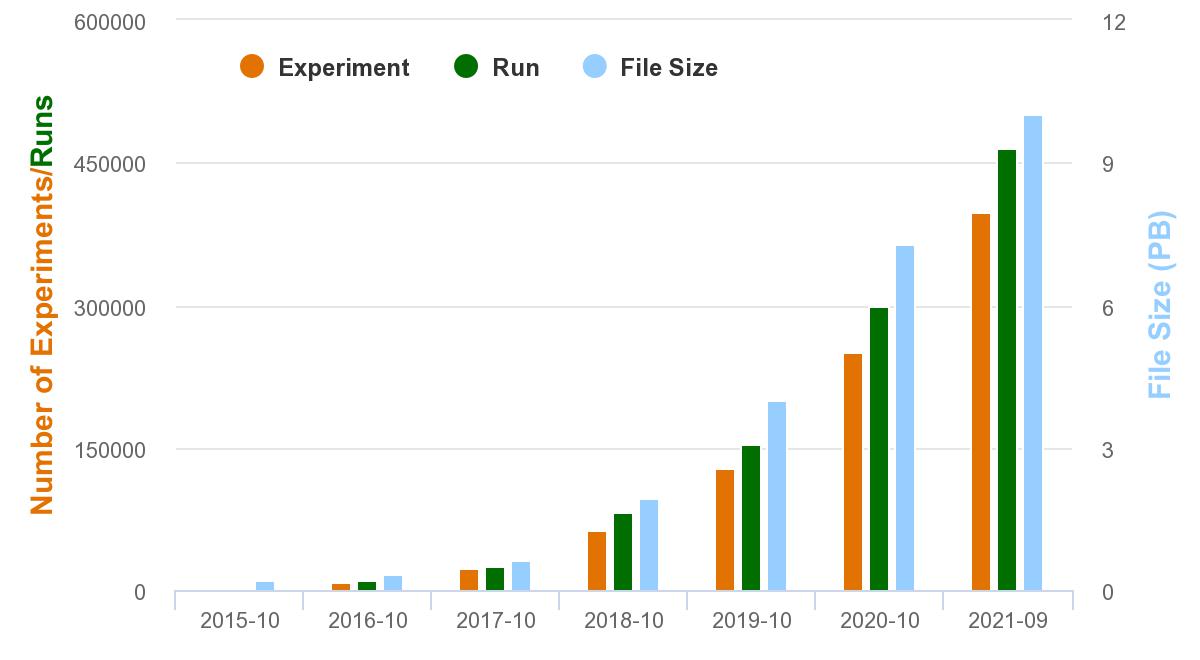Viewport: 1200px width, 660px height.
Task: Select the 2021-09 File Size bar
Action: (1033, 353)
